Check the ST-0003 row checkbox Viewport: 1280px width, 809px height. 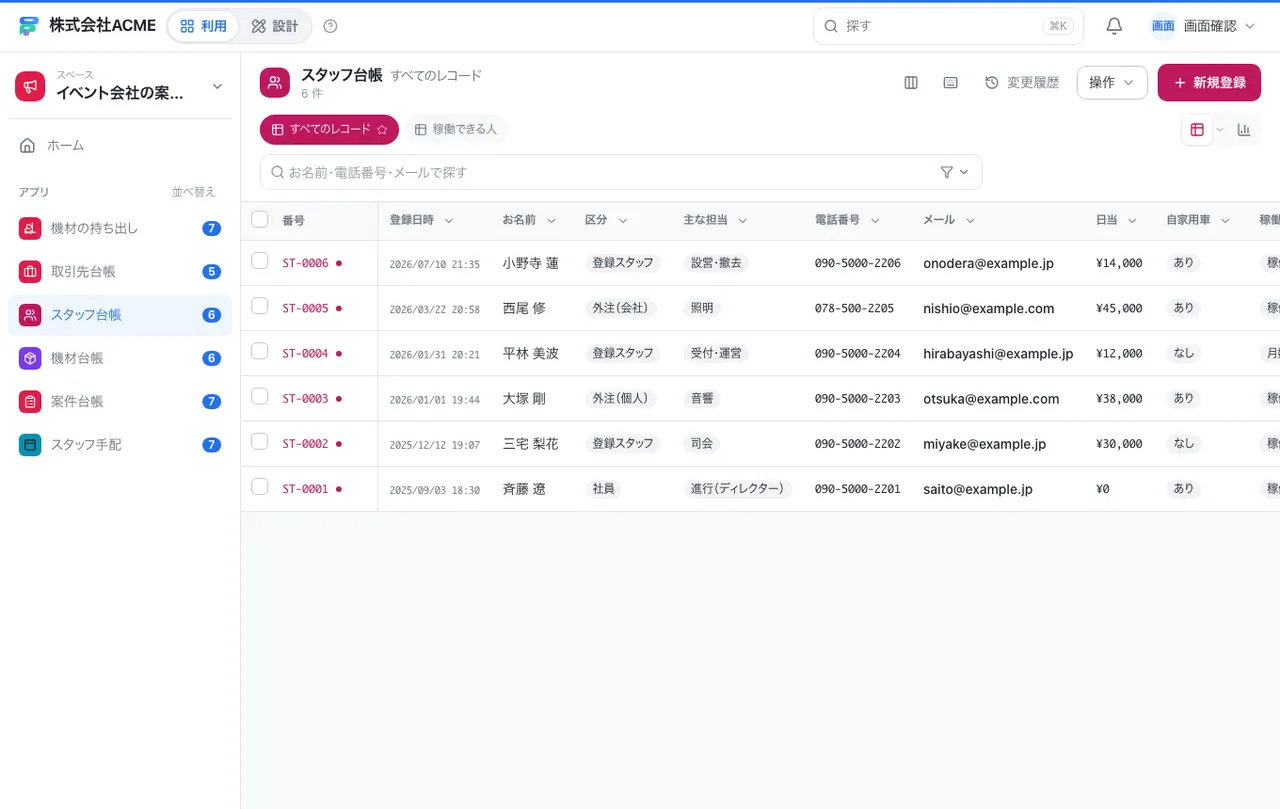click(x=260, y=396)
